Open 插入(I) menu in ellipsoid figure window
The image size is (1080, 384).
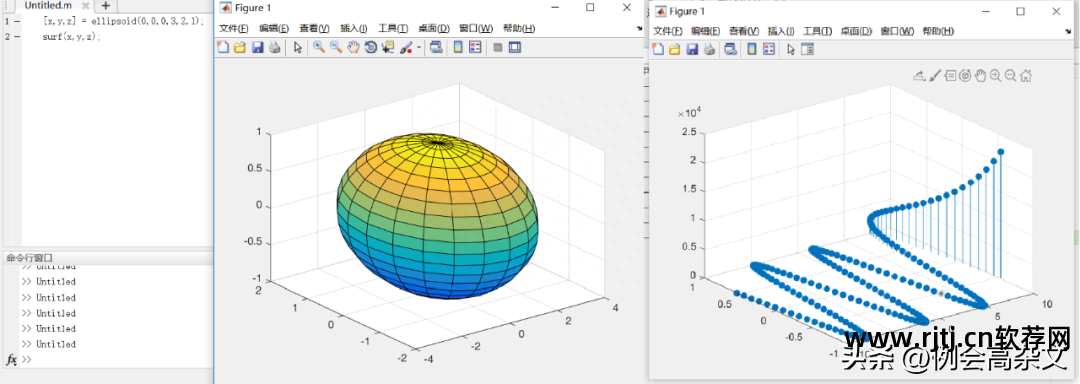[x=353, y=28]
